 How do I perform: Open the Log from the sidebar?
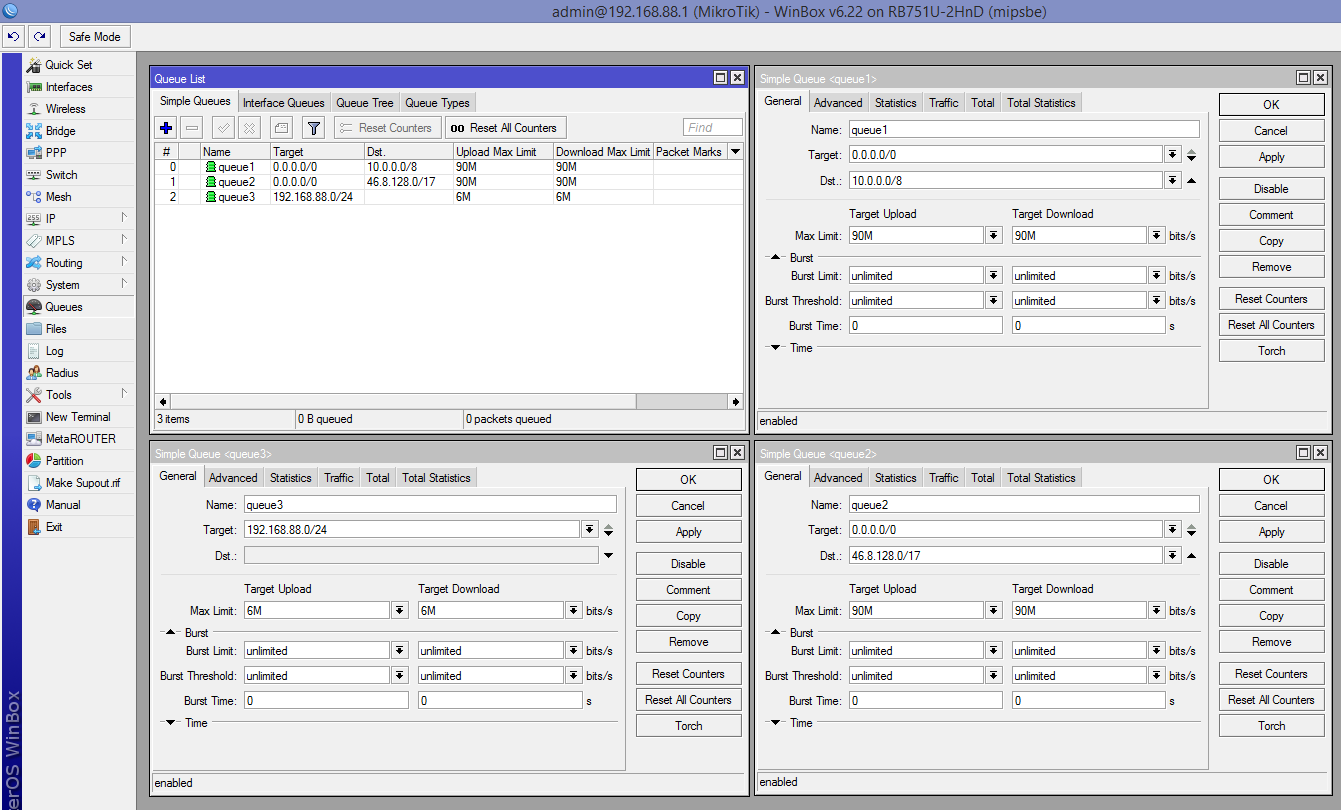[x=54, y=351]
